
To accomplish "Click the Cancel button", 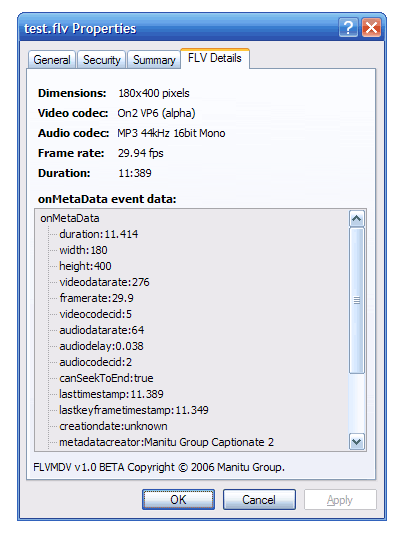I will coord(259,499).
